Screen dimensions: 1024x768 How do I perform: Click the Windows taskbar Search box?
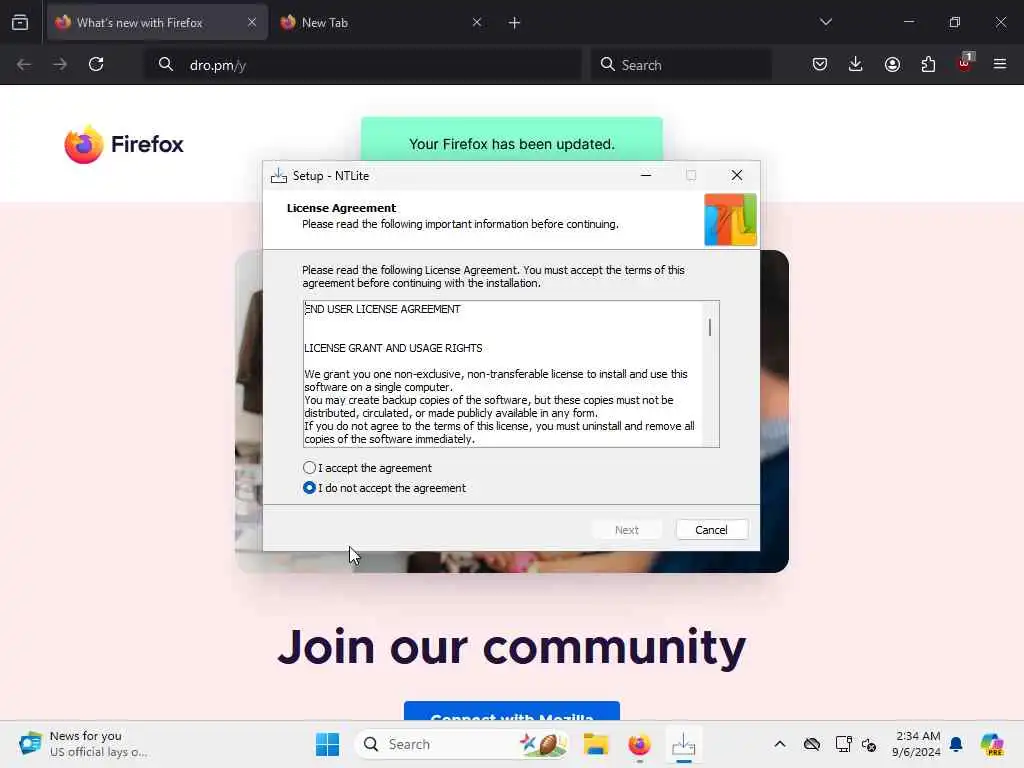[462, 744]
